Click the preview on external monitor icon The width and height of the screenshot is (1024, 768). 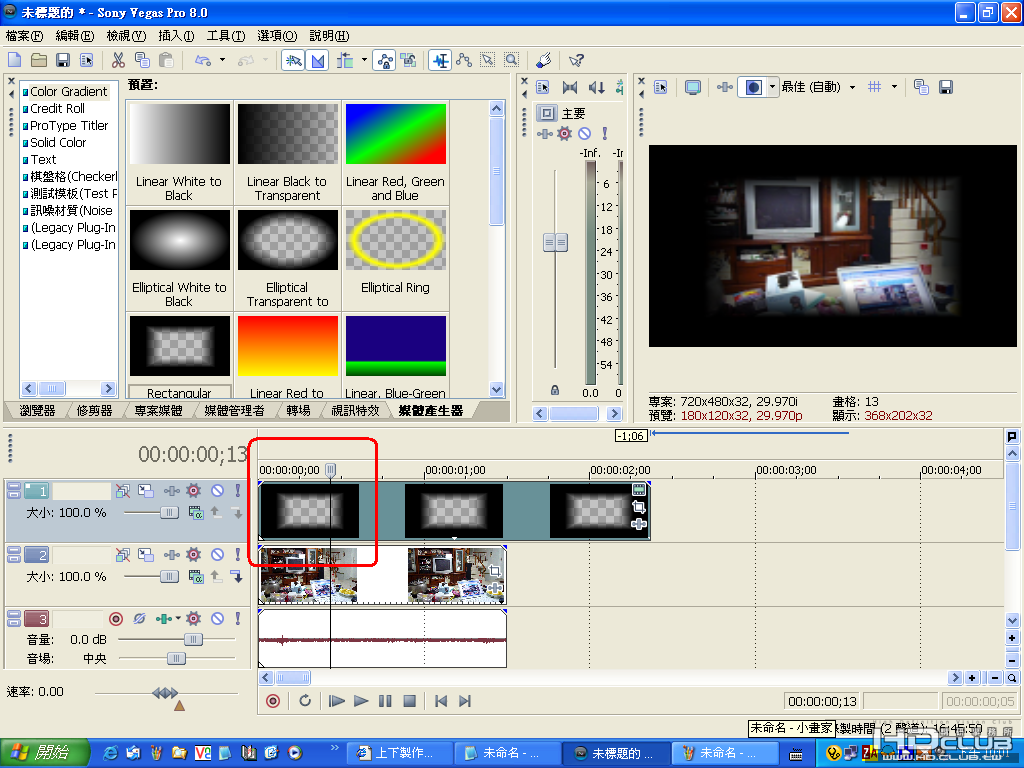[692, 87]
